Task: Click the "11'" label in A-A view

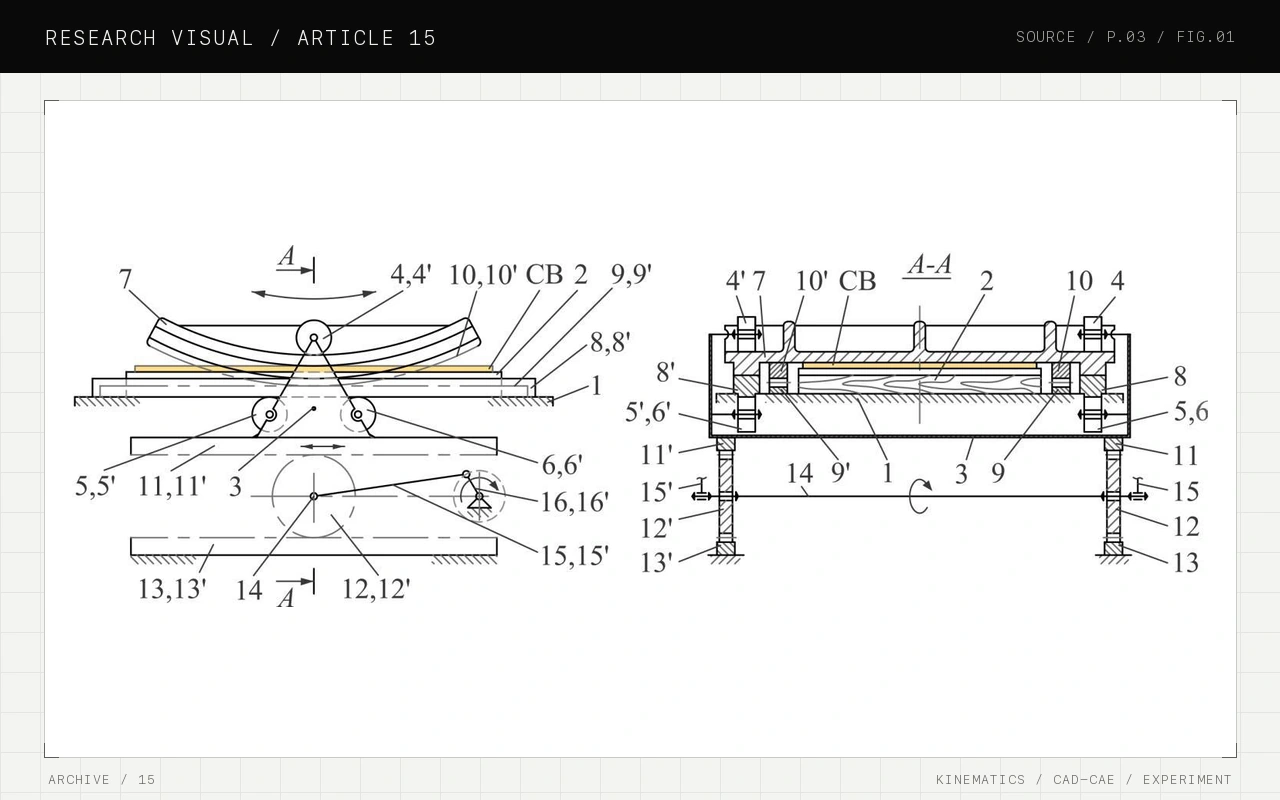Action: [x=657, y=455]
